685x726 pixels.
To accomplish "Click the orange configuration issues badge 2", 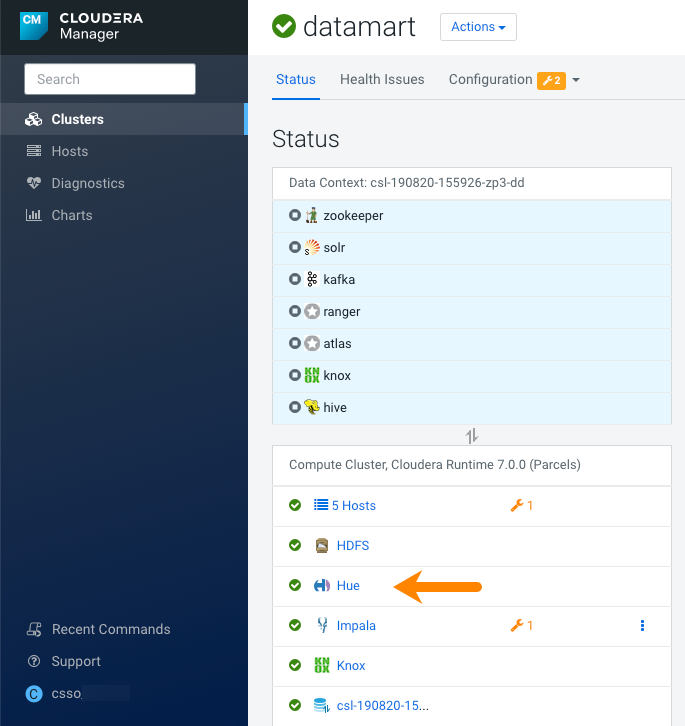I will click(551, 81).
